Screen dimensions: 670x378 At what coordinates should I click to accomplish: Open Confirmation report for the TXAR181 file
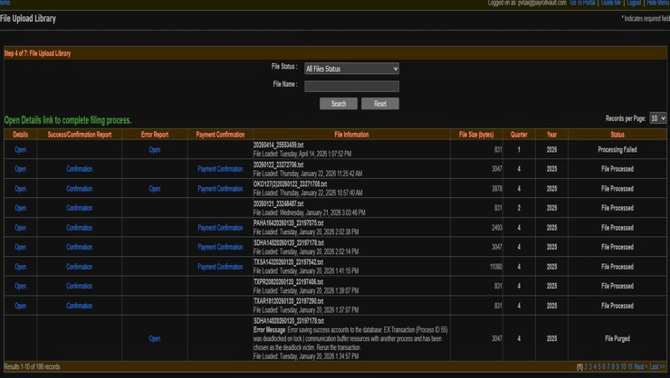(x=79, y=305)
